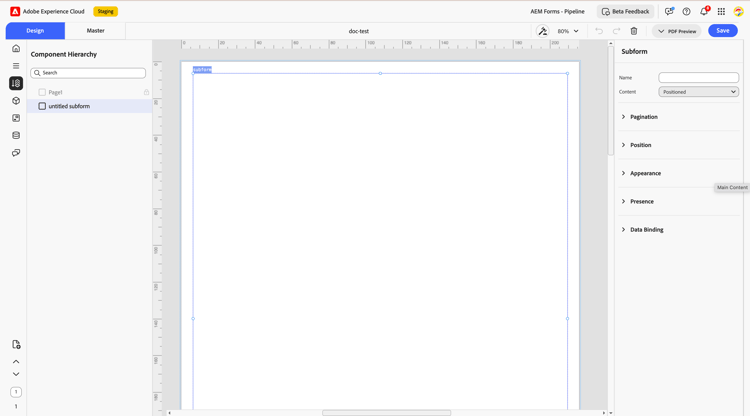Click the add page icon
Image resolution: width=750 pixels, height=416 pixels.
coord(16,345)
